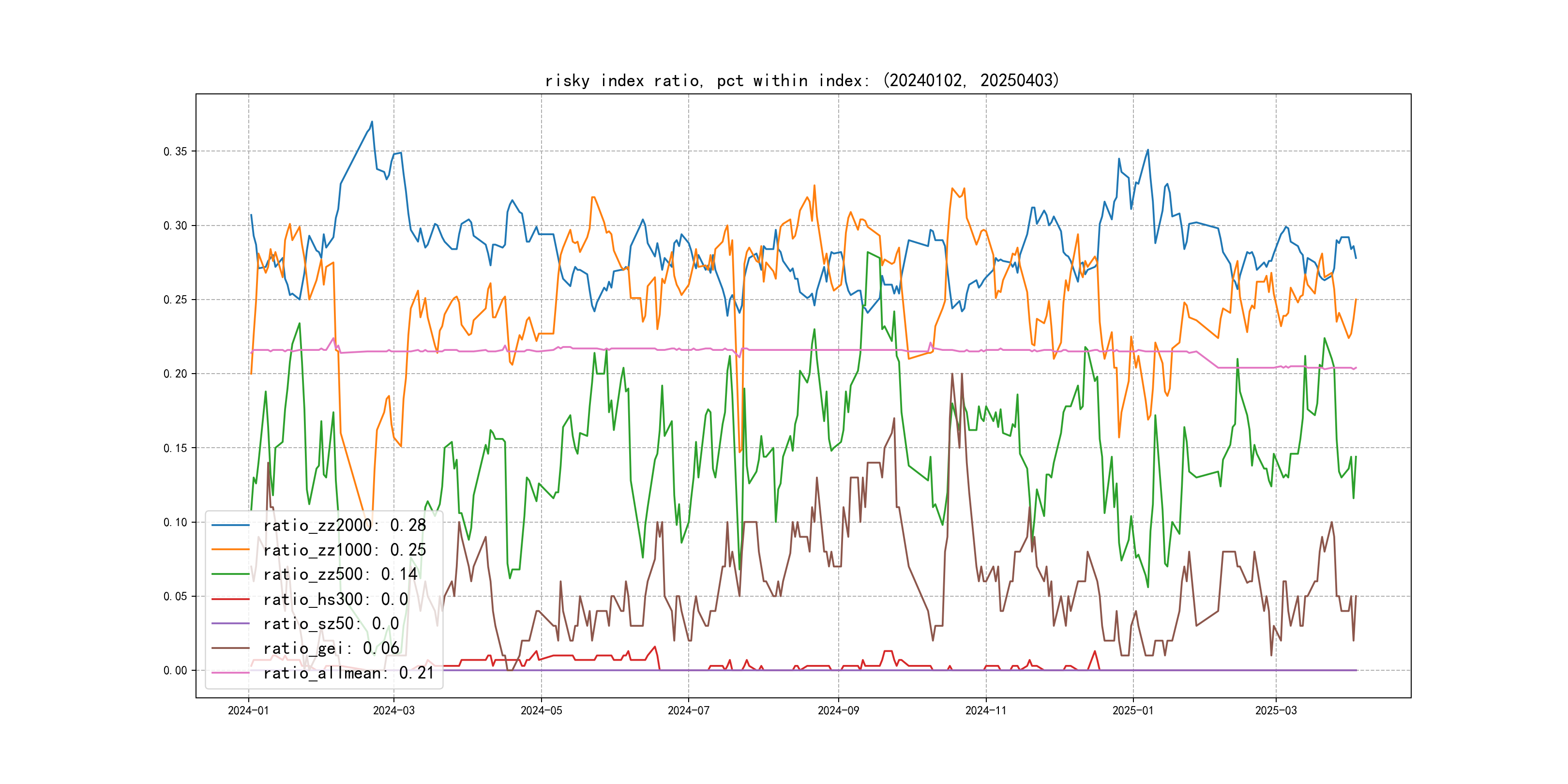Click the green line swatch in legend

(x=230, y=574)
